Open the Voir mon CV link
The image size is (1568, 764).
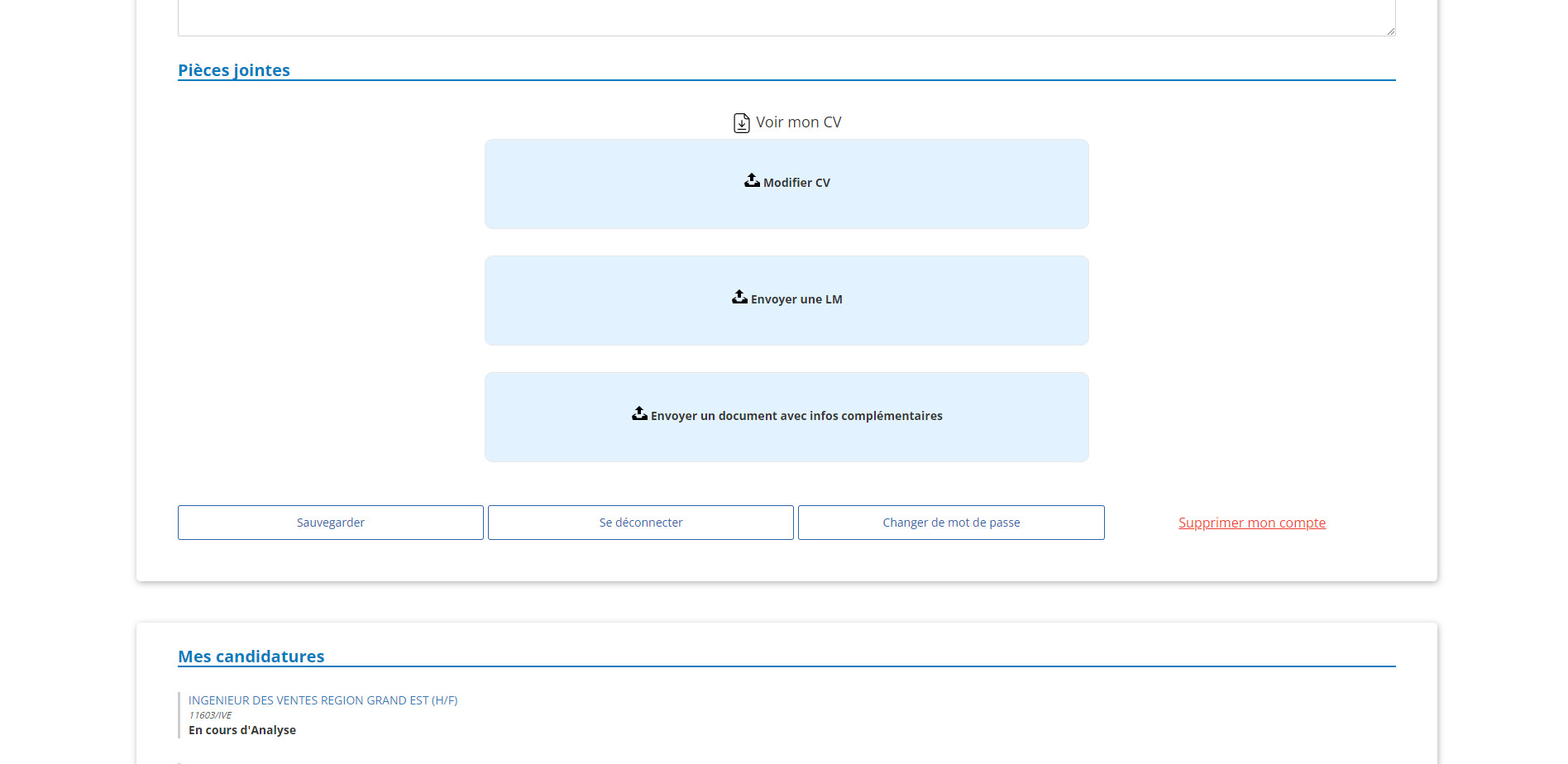[798, 122]
